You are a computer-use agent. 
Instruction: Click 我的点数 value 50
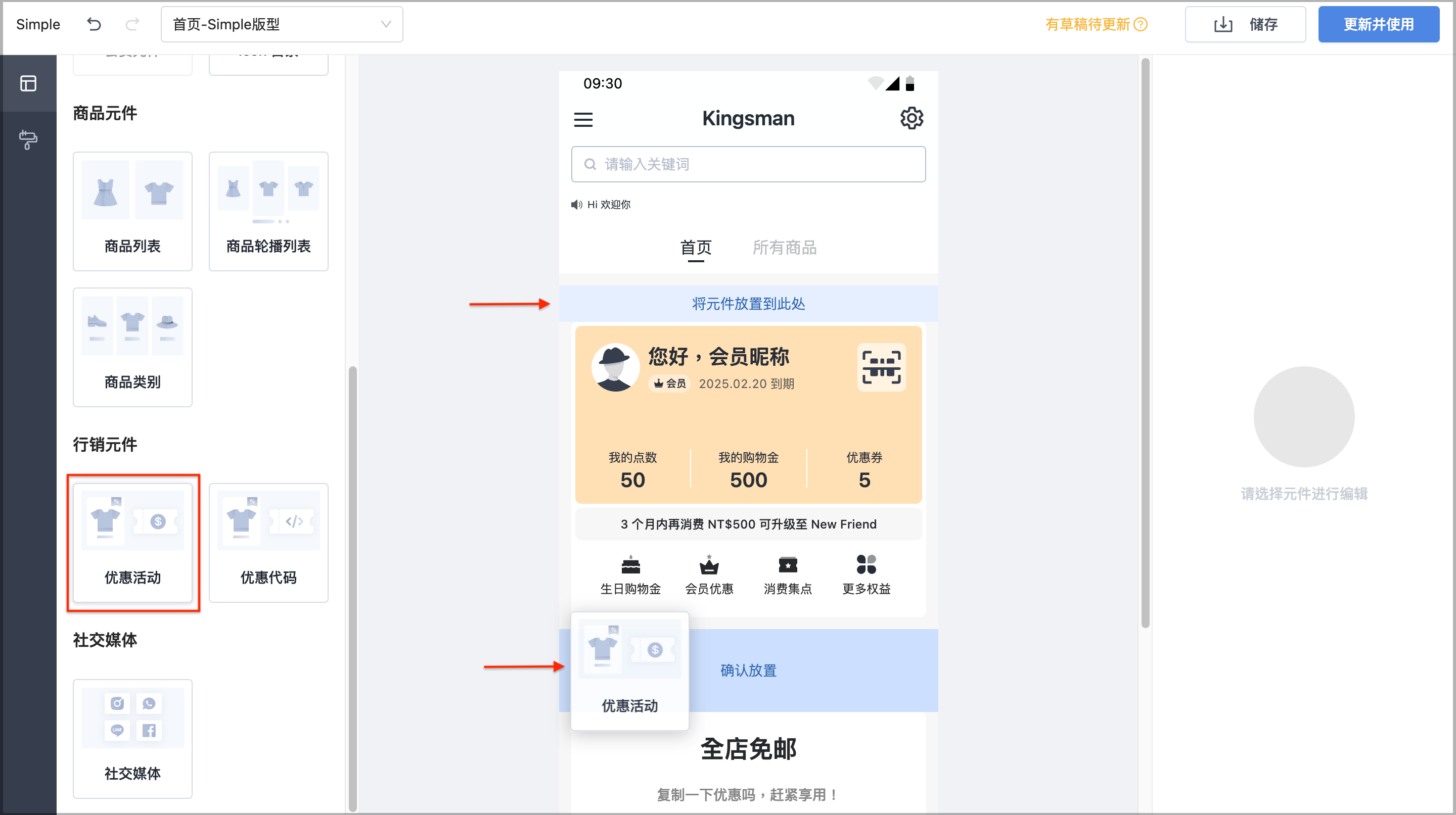click(x=632, y=480)
